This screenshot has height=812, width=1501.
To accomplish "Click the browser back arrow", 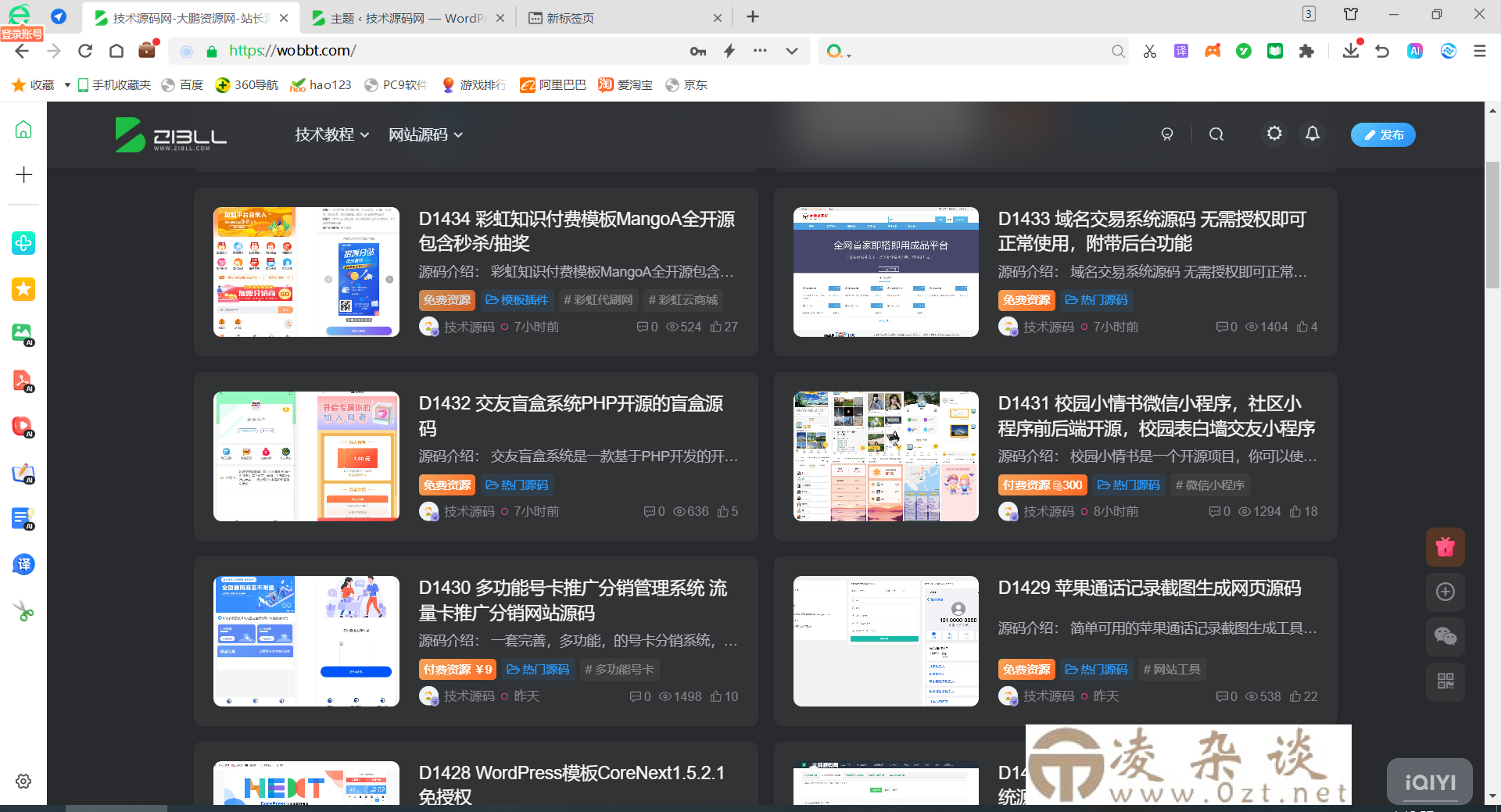I will (22, 51).
